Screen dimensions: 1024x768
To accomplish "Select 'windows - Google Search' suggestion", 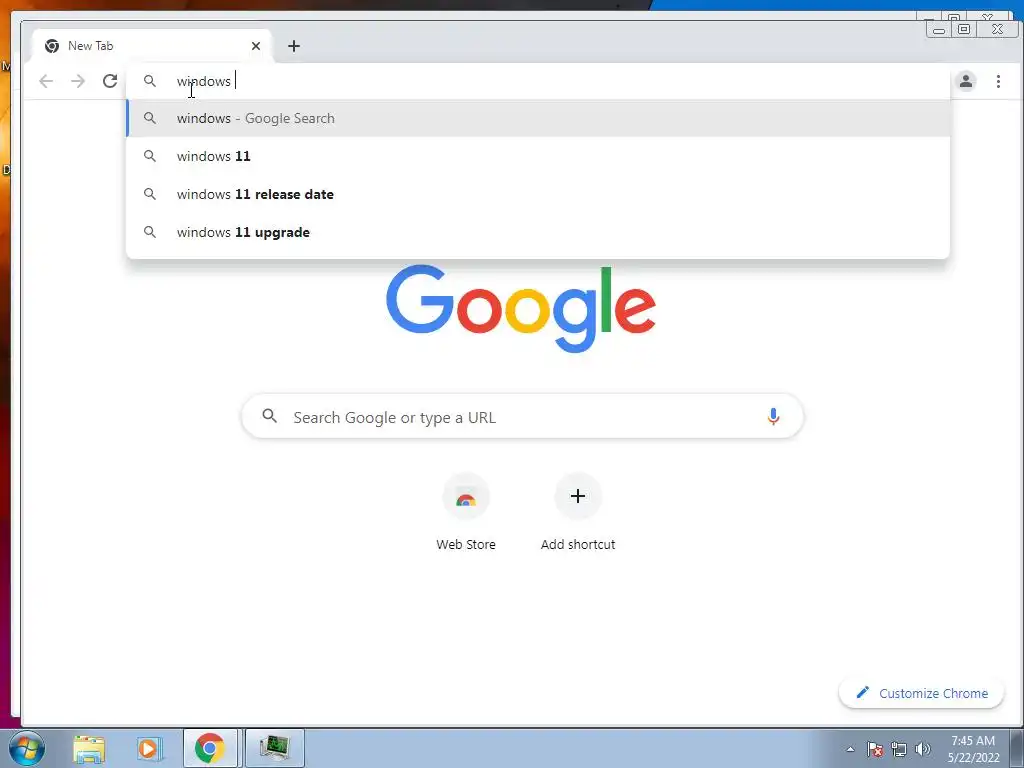I will click(x=538, y=118).
